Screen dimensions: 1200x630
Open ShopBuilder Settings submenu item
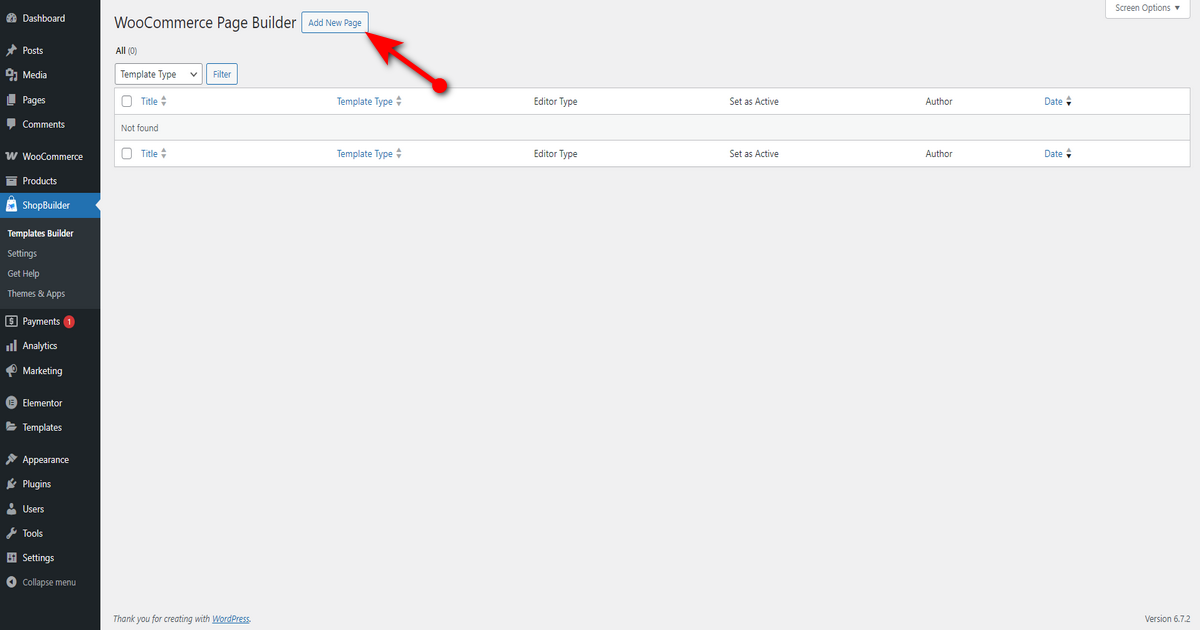point(22,253)
